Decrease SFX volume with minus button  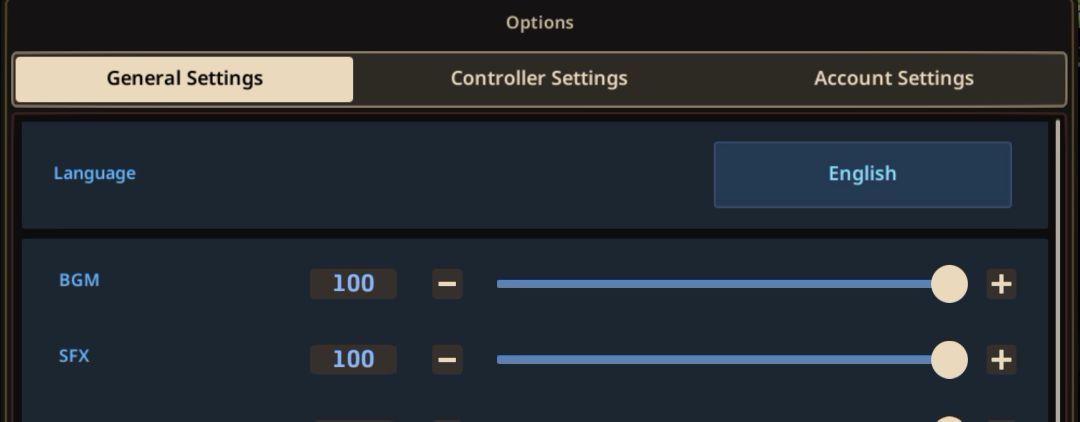point(447,359)
